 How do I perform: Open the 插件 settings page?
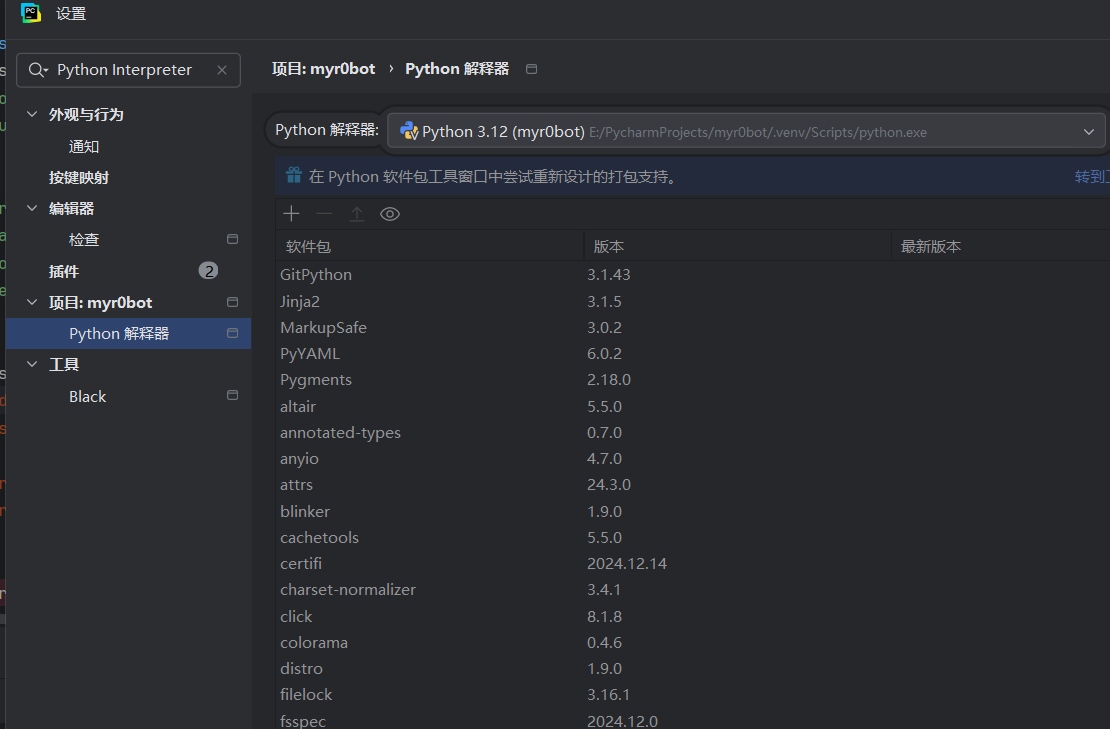[x=64, y=271]
